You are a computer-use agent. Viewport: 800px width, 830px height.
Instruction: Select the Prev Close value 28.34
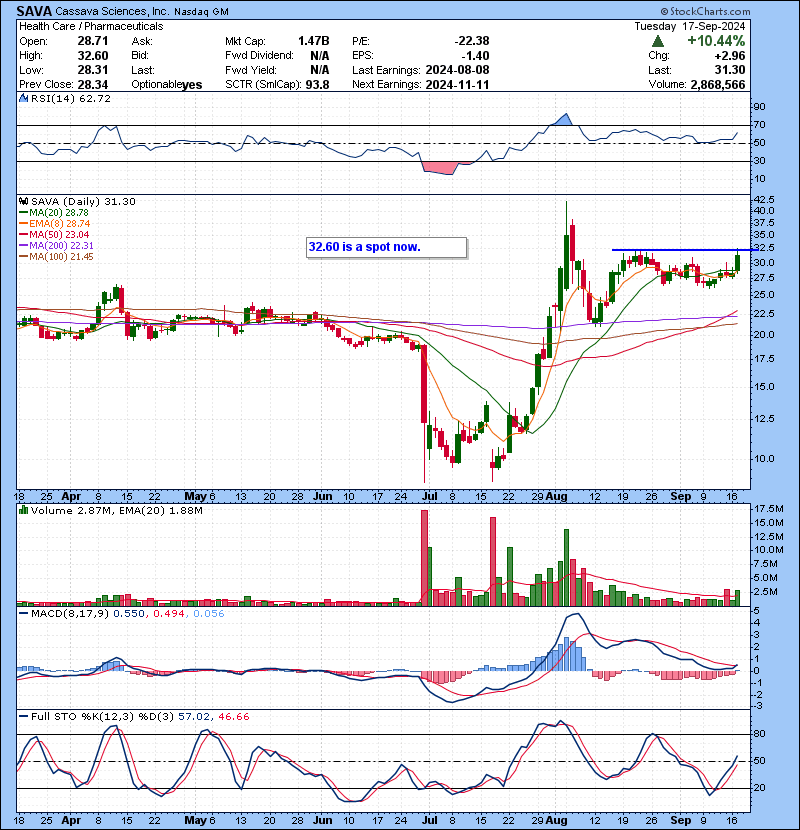point(93,85)
